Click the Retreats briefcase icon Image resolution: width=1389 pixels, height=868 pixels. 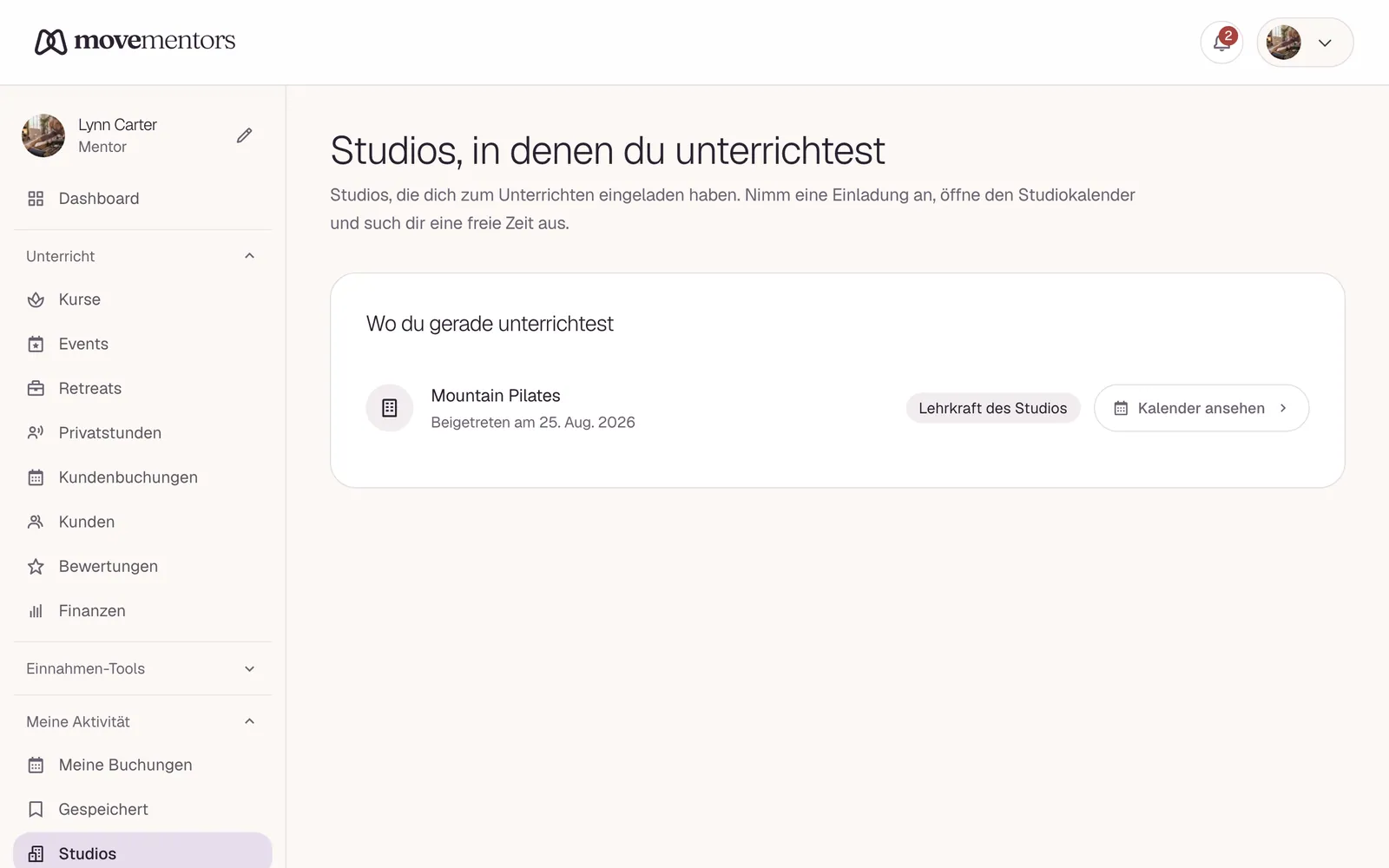(x=36, y=389)
